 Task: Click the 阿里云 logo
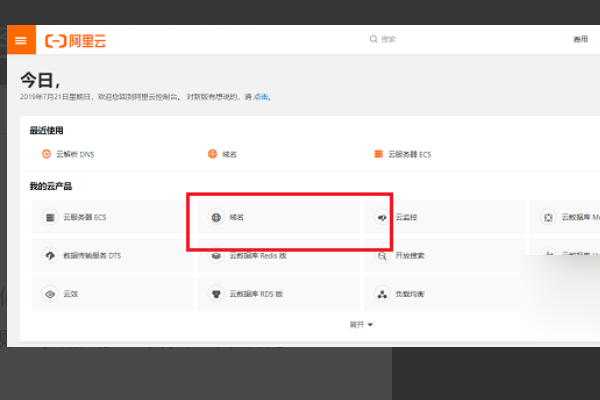75,41
